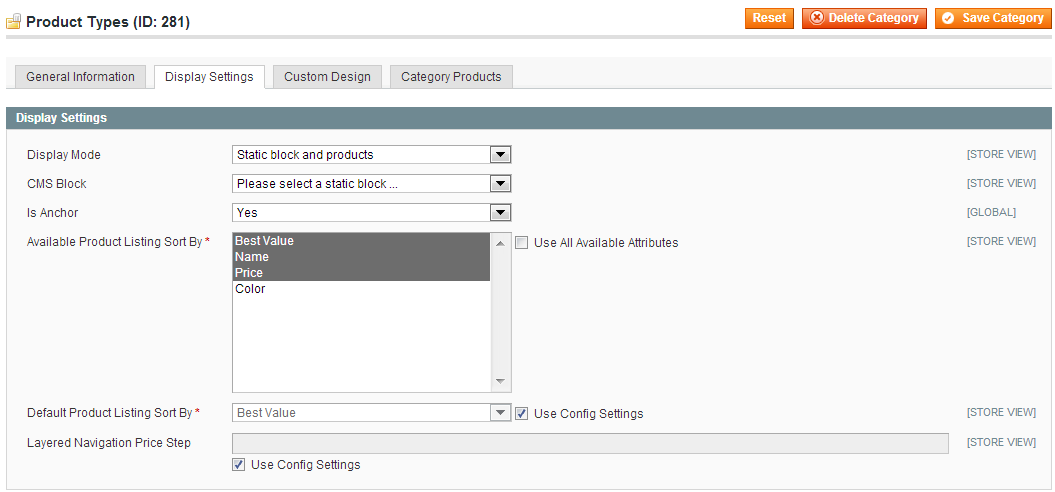Expand Default Product Listing Sort By dropdown
The width and height of the screenshot is (1055, 492).
point(371,413)
